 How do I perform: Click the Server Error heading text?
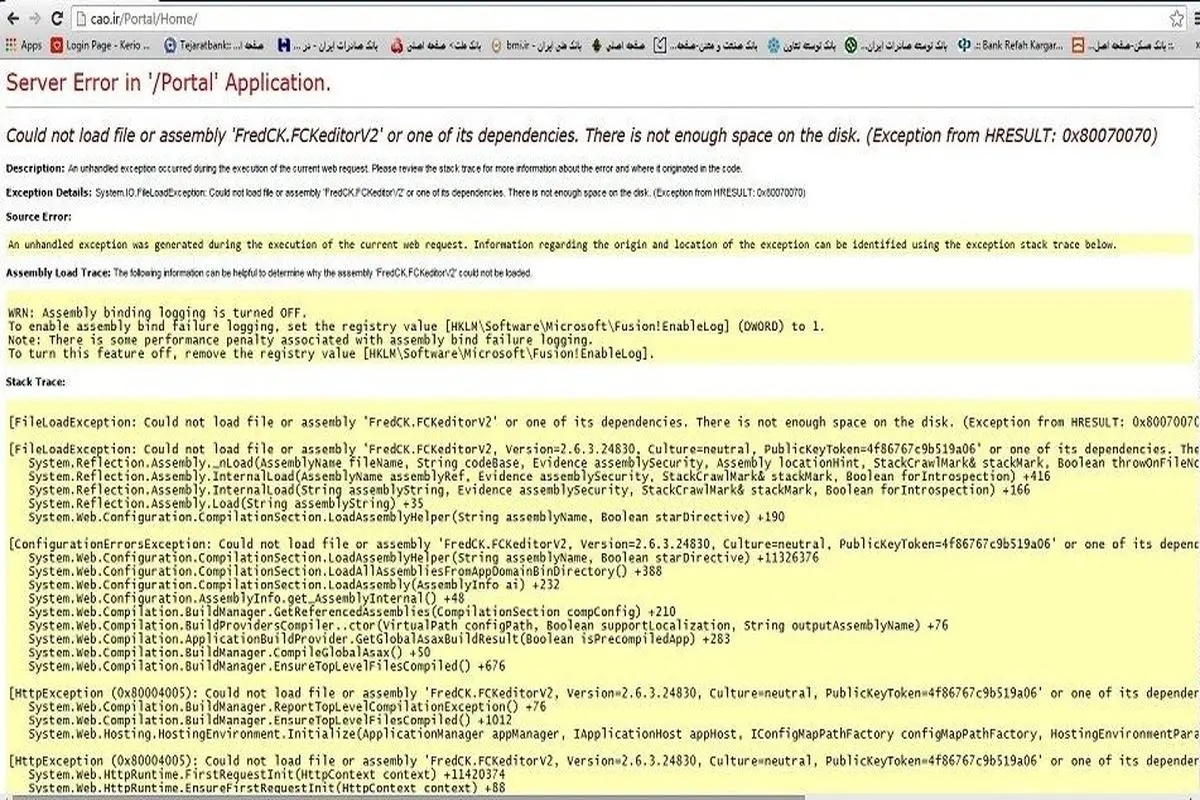(x=168, y=83)
